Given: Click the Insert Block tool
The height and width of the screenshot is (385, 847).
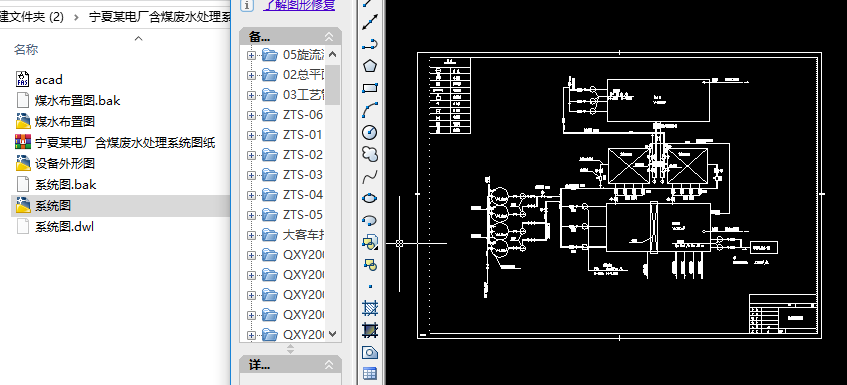Looking at the screenshot, I should tap(370, 242).
